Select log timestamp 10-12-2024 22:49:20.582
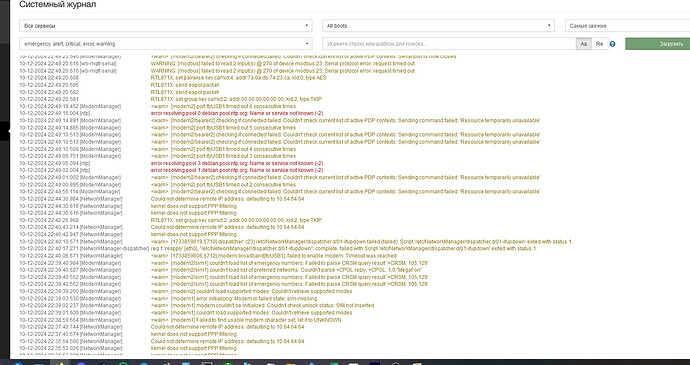The image size is (690, 365). 49,92
